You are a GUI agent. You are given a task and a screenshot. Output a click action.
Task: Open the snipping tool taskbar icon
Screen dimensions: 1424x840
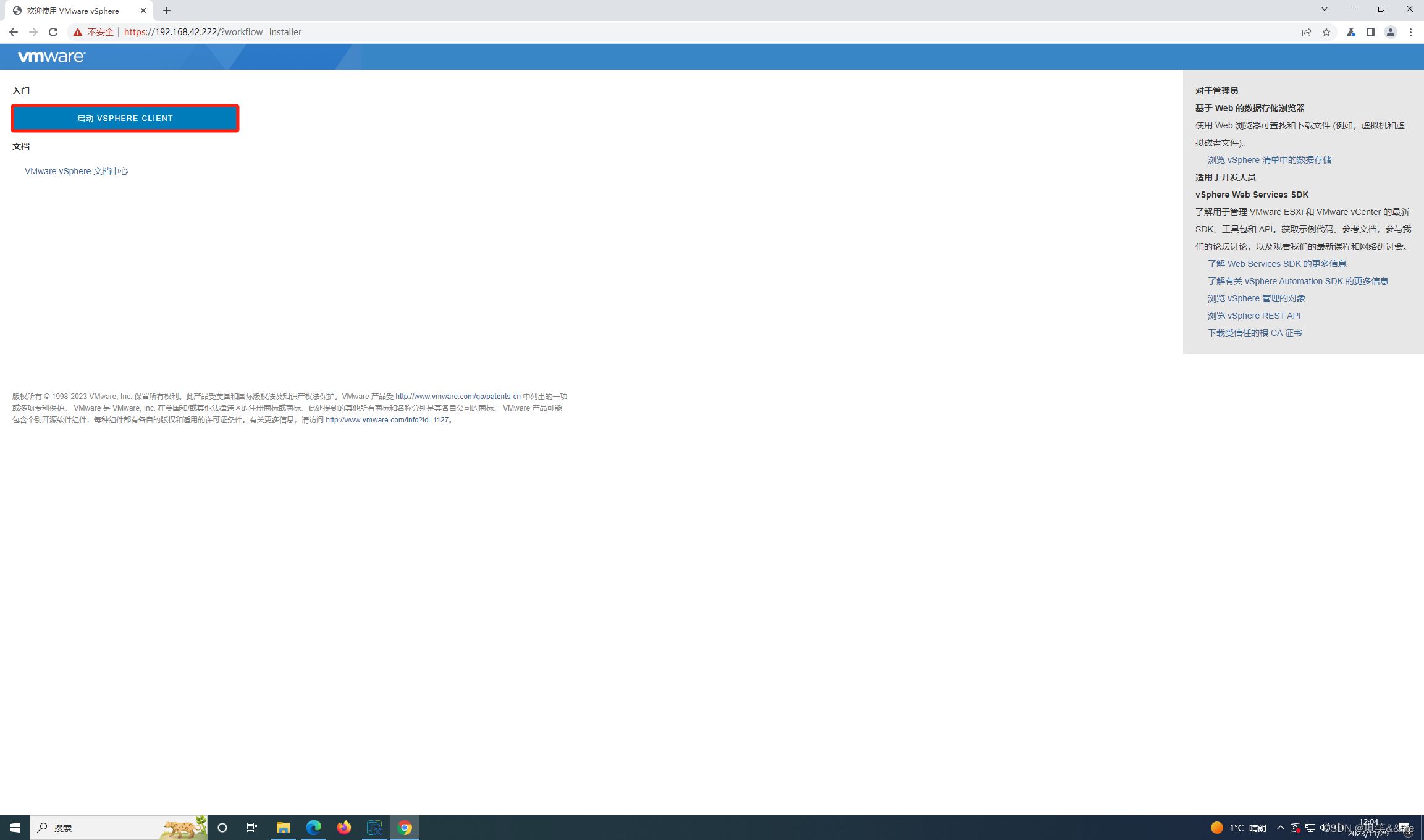point(374,828)
